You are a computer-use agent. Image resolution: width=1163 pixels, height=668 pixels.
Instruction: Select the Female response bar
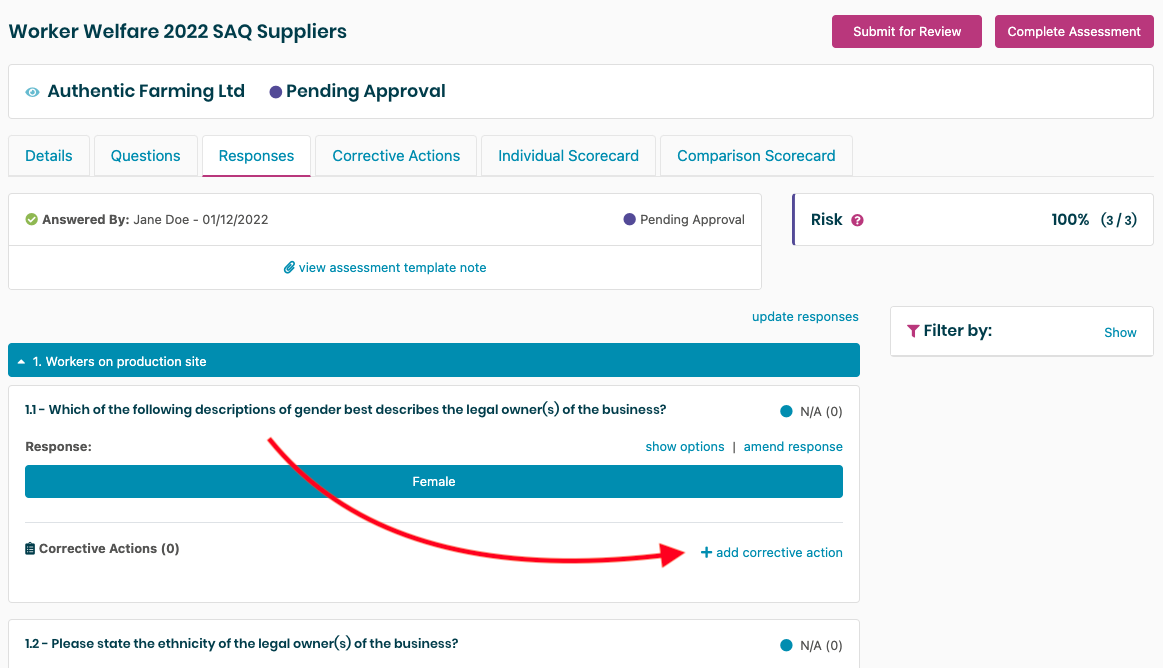tap(434, 482)
